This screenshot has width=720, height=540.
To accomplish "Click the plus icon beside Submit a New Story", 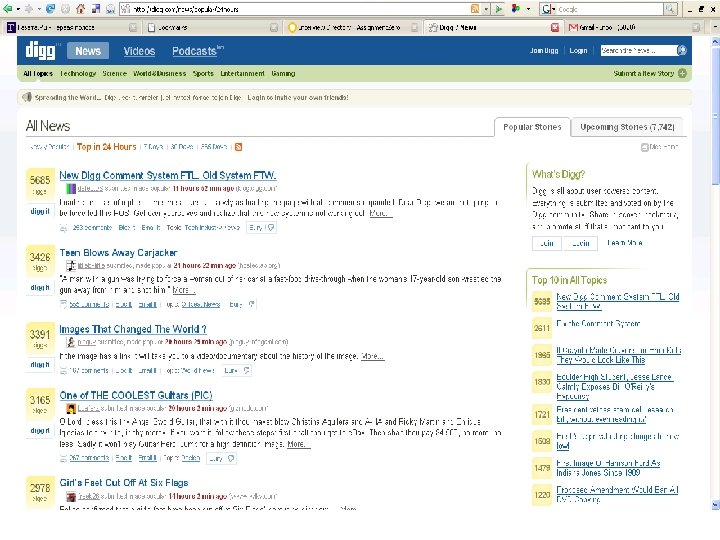I will point(682,73).
